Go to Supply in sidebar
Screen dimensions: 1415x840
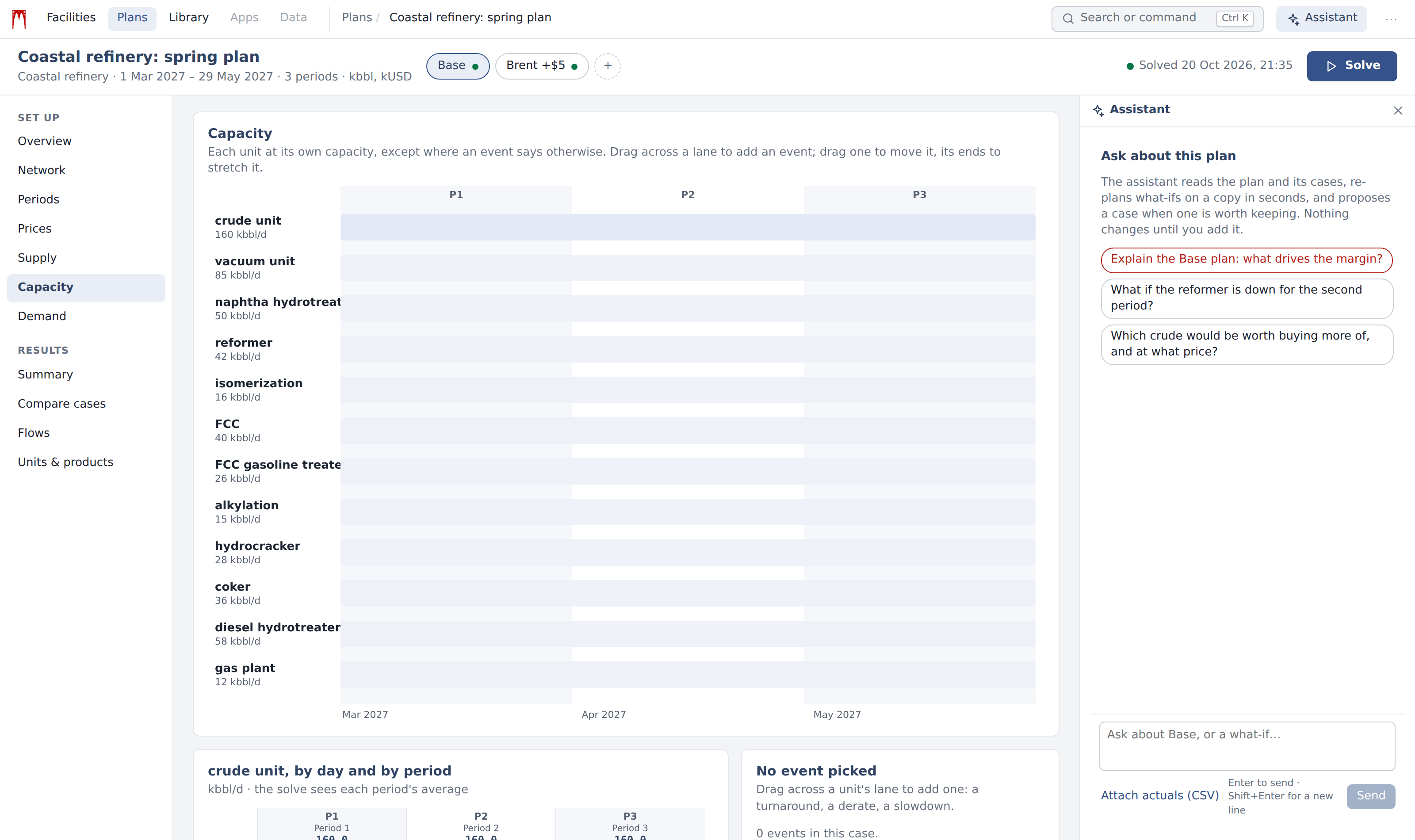point(86,258)
